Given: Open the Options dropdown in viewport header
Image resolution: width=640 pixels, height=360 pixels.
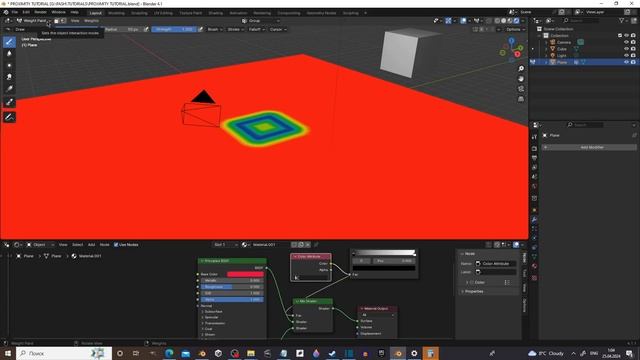Looking at the screenshot, I should click(x=515, y=29).
